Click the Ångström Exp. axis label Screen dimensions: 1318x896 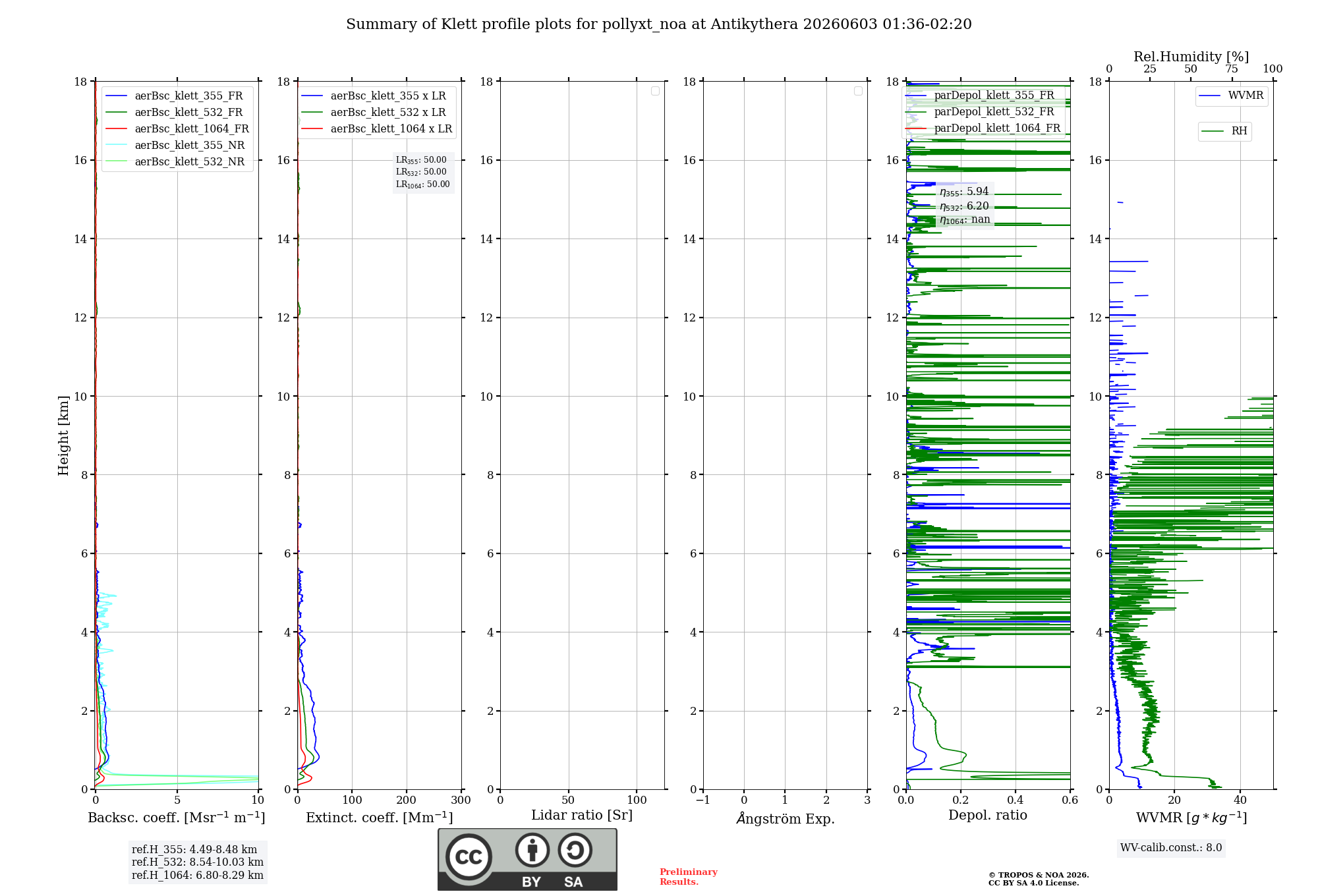[x=786, y=818]
